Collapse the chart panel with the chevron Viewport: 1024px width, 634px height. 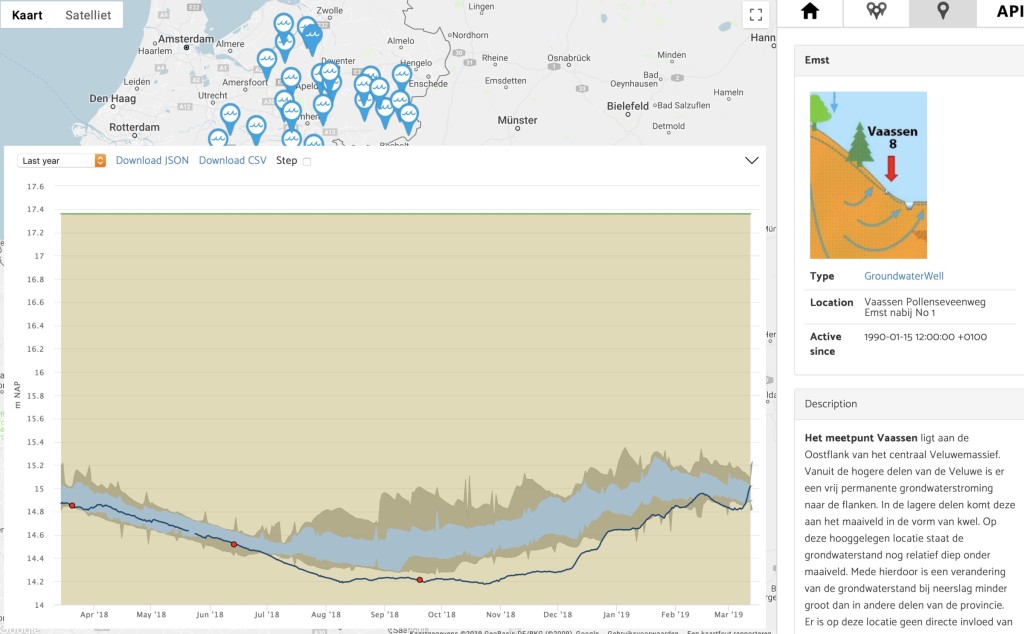(752, 161)
